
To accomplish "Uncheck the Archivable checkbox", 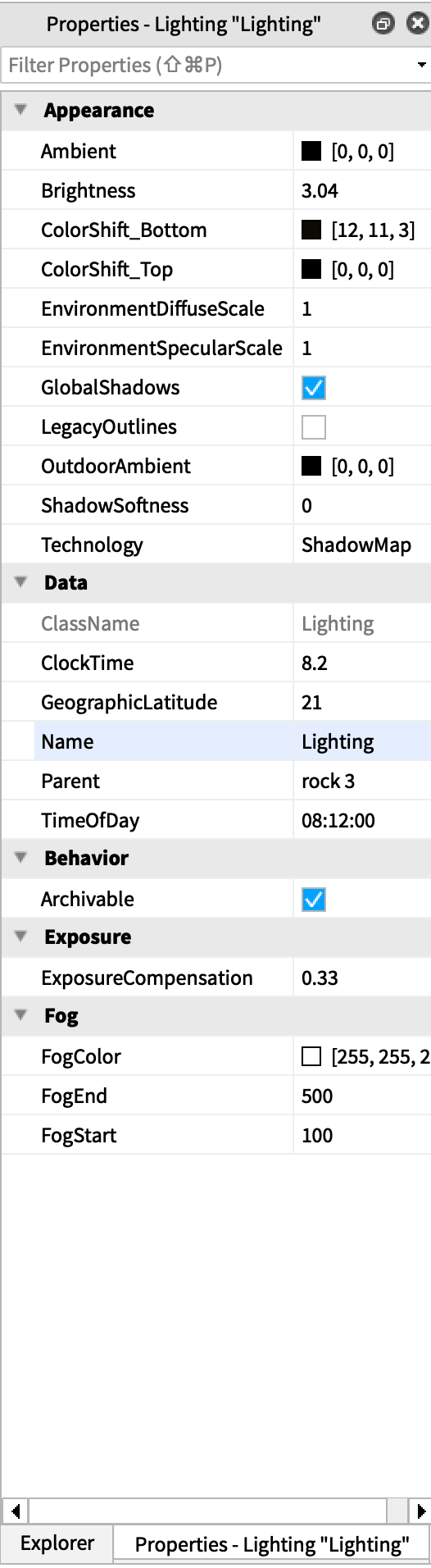I will 314,900.
